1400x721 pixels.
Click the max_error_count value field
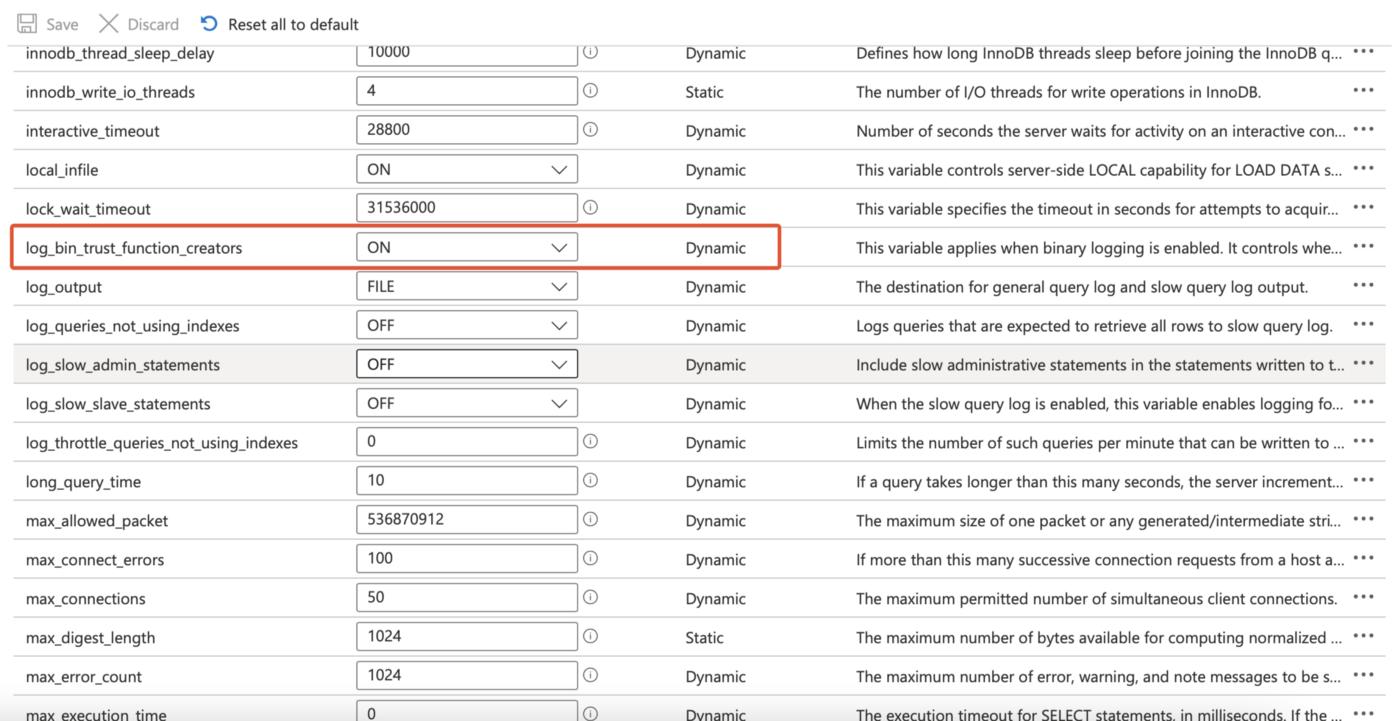click(466, 676)
